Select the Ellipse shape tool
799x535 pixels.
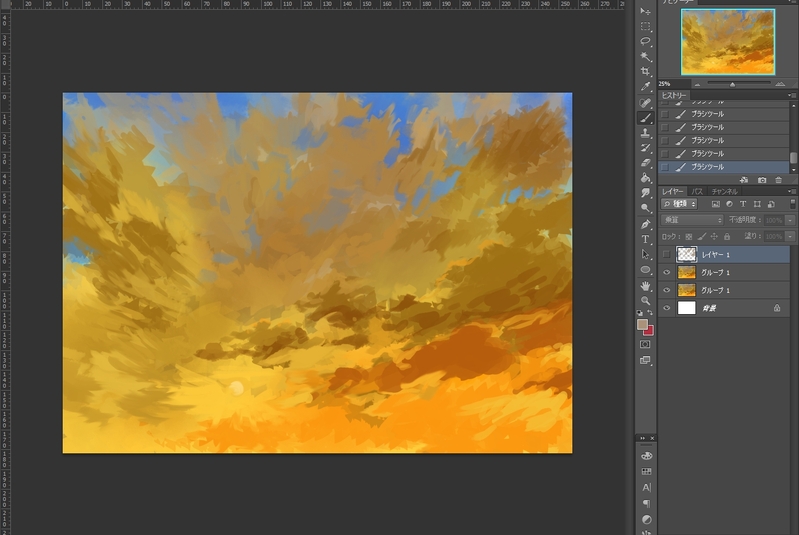645,270
